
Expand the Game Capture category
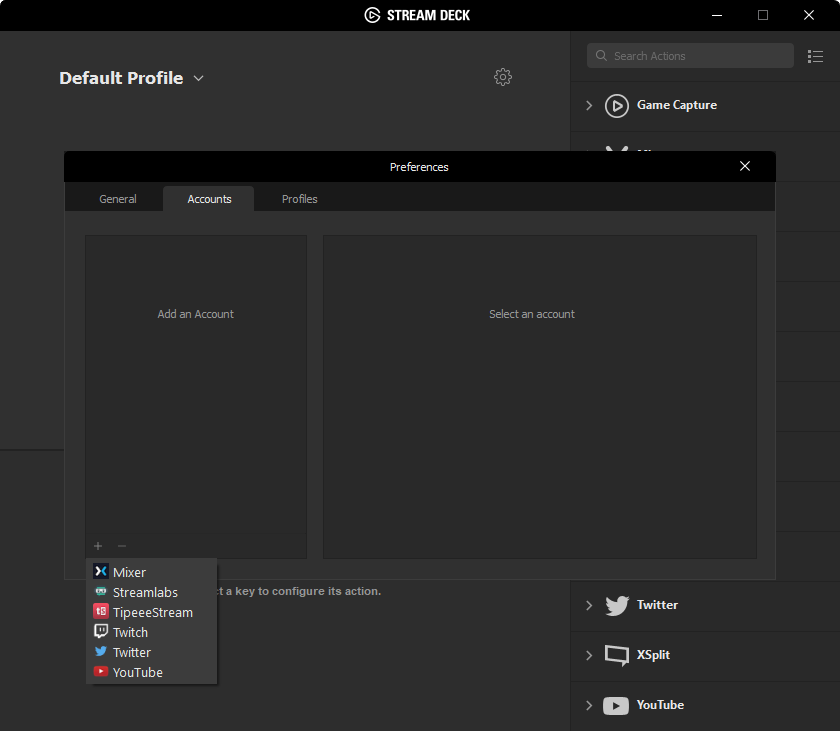pyautogui.click(x=589, y=105)
